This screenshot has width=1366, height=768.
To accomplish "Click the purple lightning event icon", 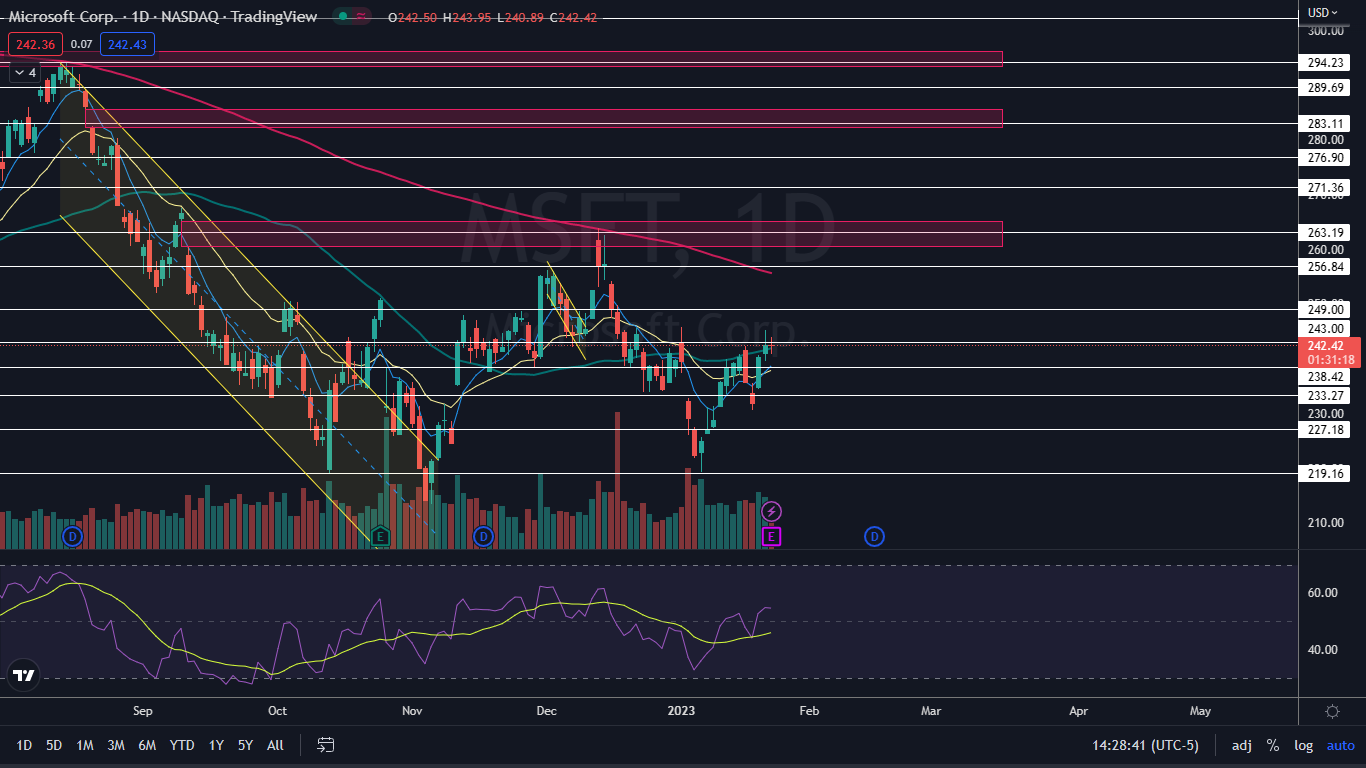I will click(771, 512).
